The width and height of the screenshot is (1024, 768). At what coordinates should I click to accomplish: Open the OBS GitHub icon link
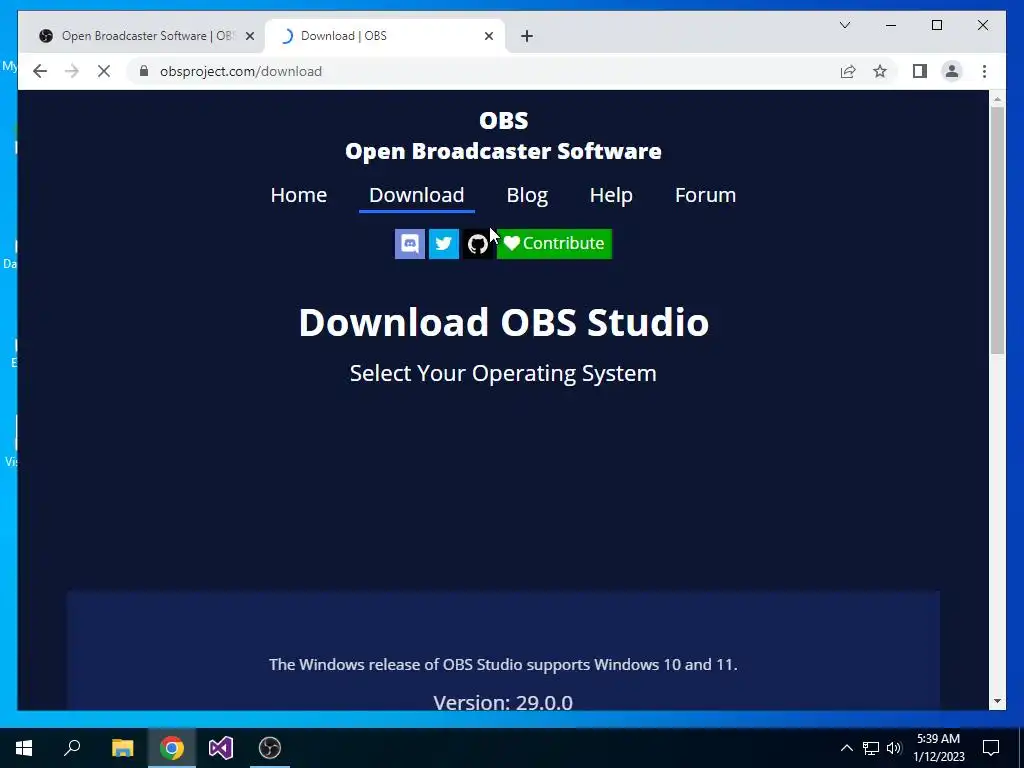pyautogui.click(x=477, y=244)
